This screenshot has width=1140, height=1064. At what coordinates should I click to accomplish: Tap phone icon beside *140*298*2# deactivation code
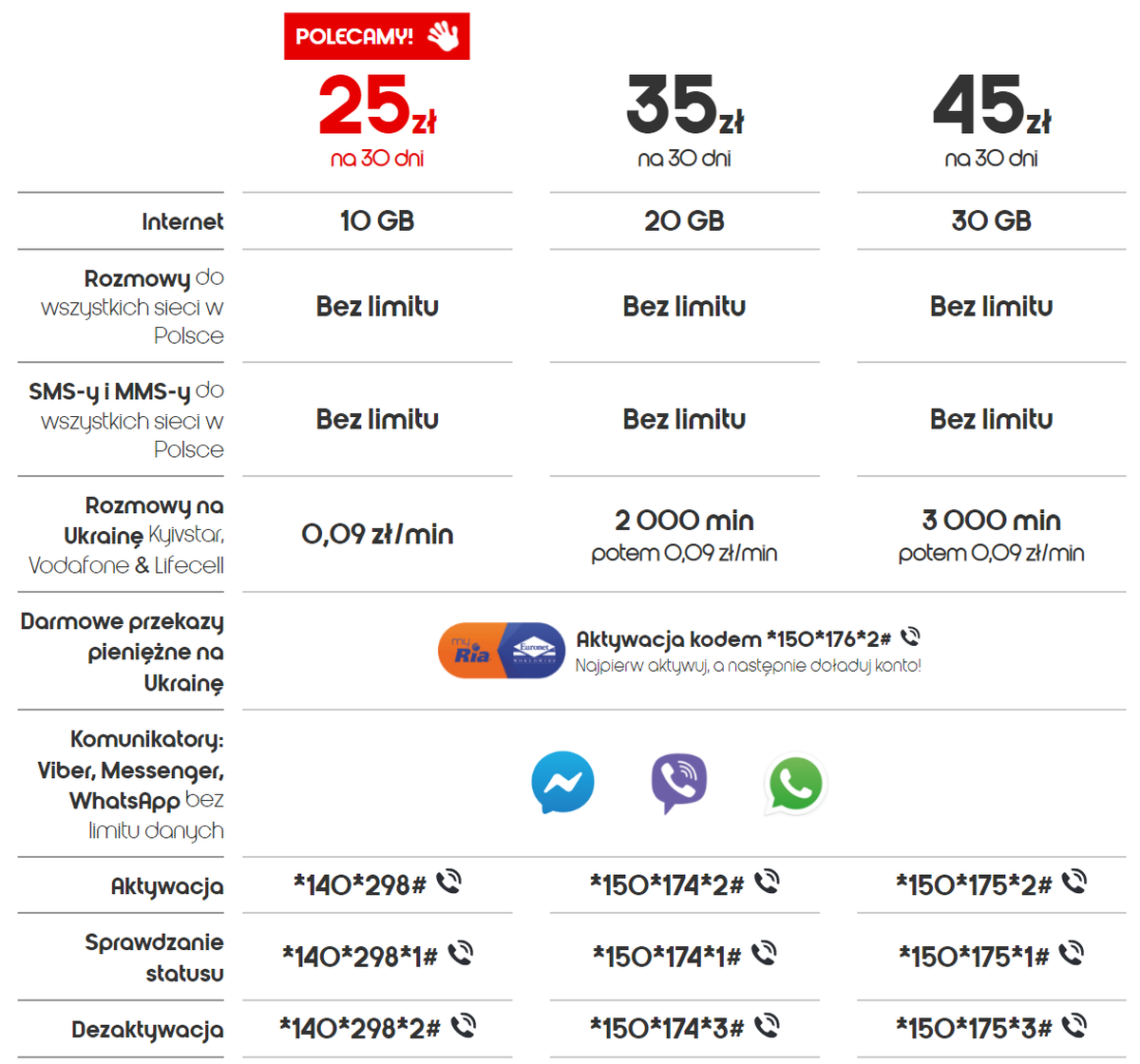[464, 1026]
